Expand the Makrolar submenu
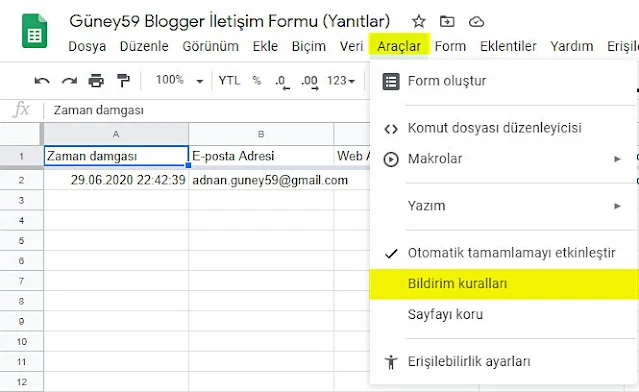Screen dimensions: 639x392 [503, 159]
